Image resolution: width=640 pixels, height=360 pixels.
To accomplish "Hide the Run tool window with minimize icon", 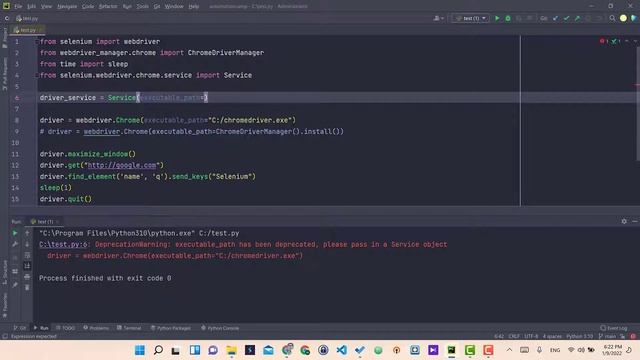I will coord(635,221).
